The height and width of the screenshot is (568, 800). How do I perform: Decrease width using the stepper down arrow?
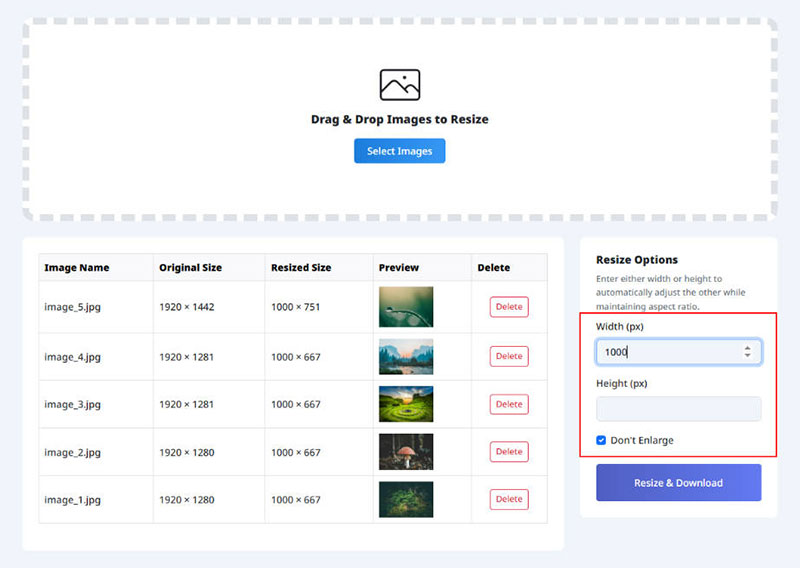[747, 355]
